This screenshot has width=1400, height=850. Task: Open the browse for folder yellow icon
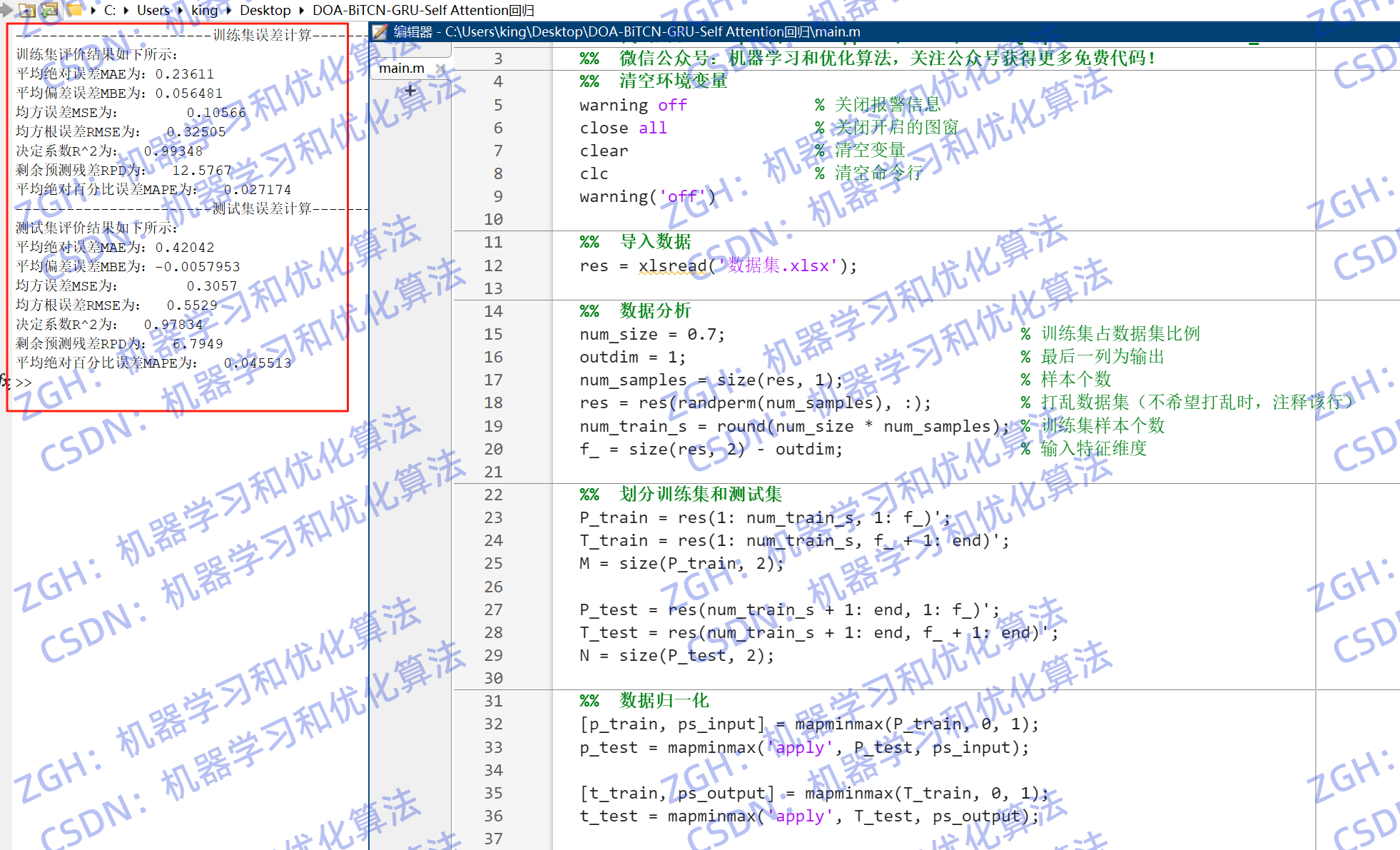pos(74,9)
